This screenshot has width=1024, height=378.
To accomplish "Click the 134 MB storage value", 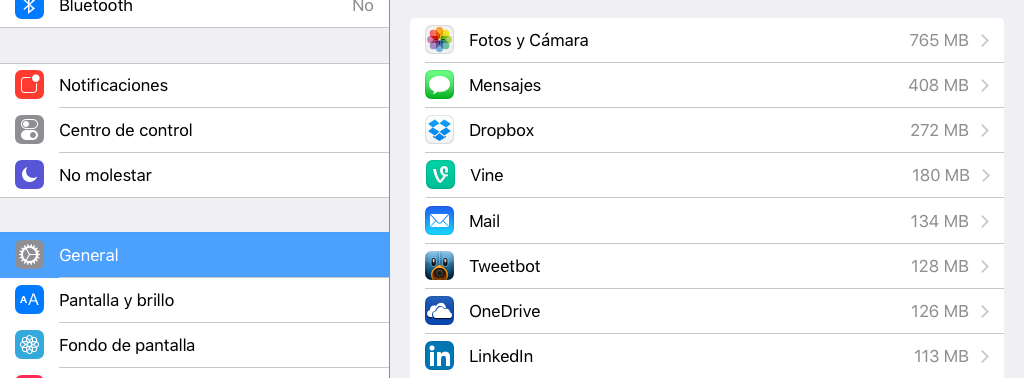I will click(940, 221).
